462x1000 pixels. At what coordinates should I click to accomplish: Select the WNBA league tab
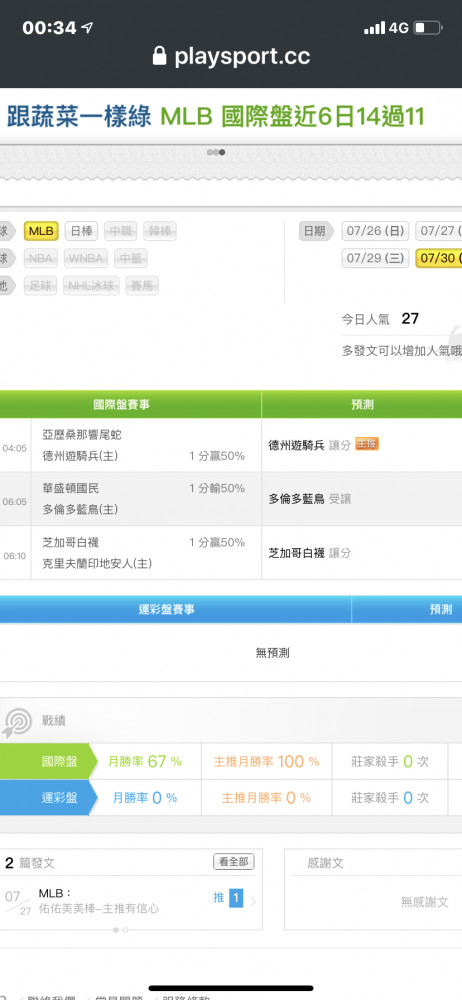(x=86, y=258)
